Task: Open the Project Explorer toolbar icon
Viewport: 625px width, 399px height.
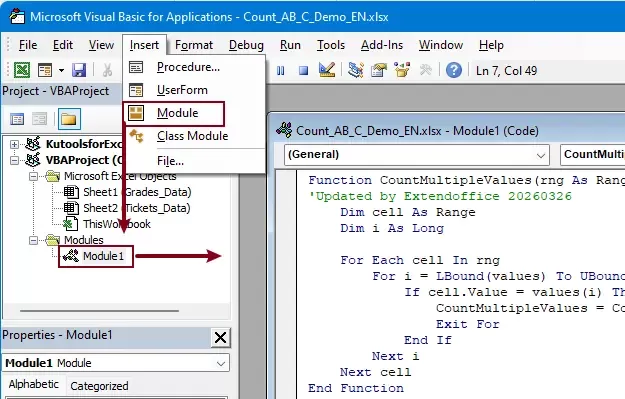Action: (x=355, y=70)
